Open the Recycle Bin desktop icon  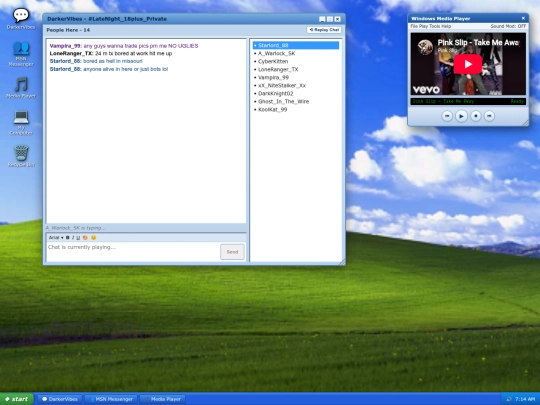click(x=21, y=156)
